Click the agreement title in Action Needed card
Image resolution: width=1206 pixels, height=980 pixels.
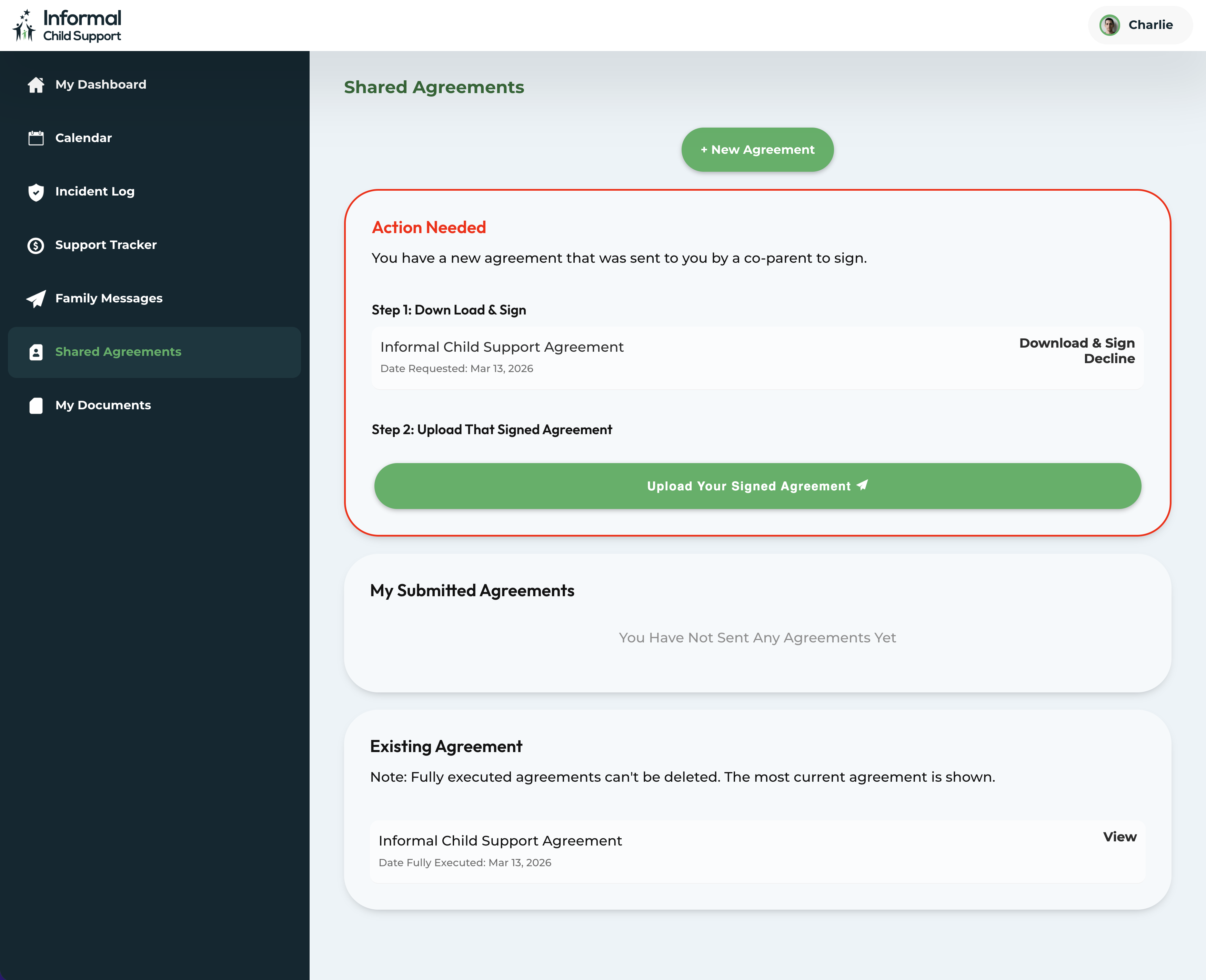tap(502, 347)
